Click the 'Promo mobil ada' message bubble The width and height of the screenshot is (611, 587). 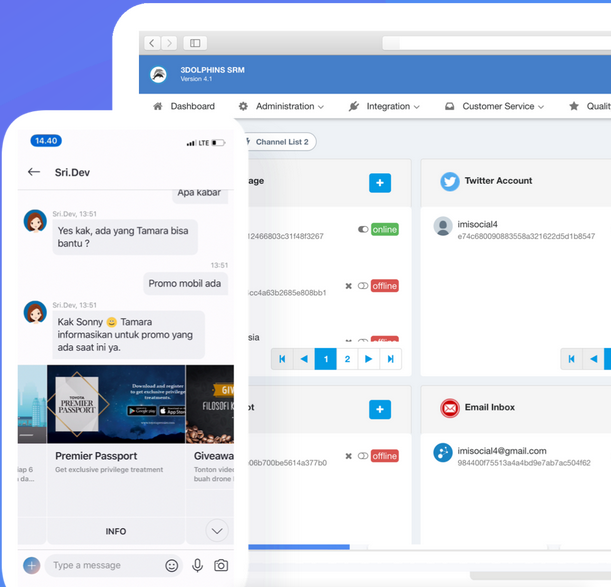tap(185, 283)
